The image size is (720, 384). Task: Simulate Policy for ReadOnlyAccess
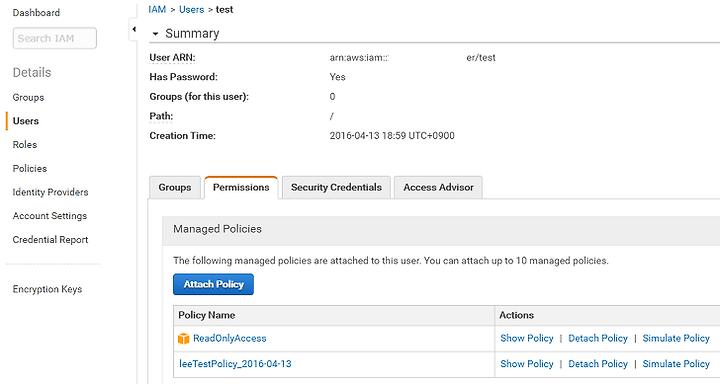pos(676,339)
